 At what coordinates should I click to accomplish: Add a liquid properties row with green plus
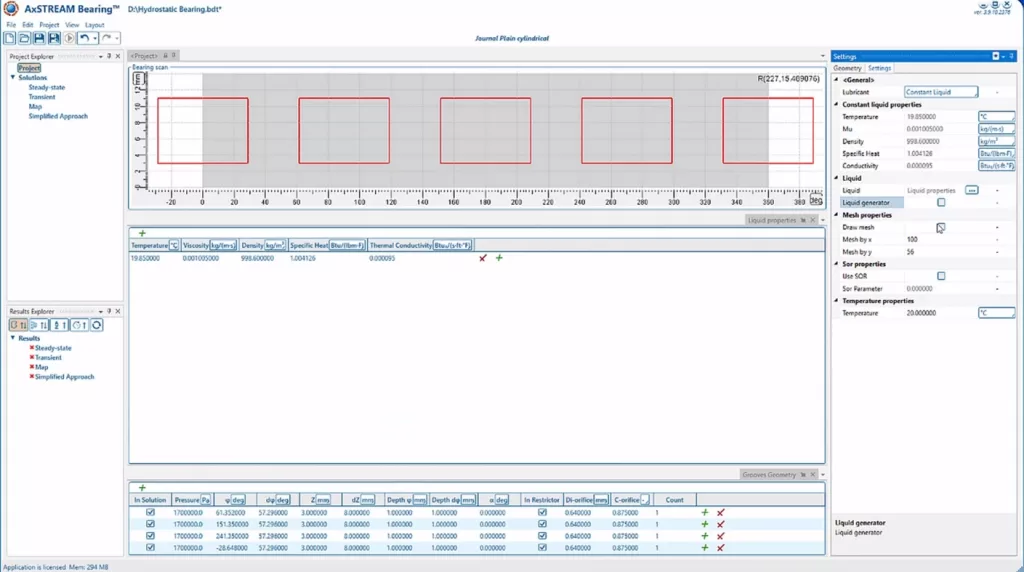(142, 233)
